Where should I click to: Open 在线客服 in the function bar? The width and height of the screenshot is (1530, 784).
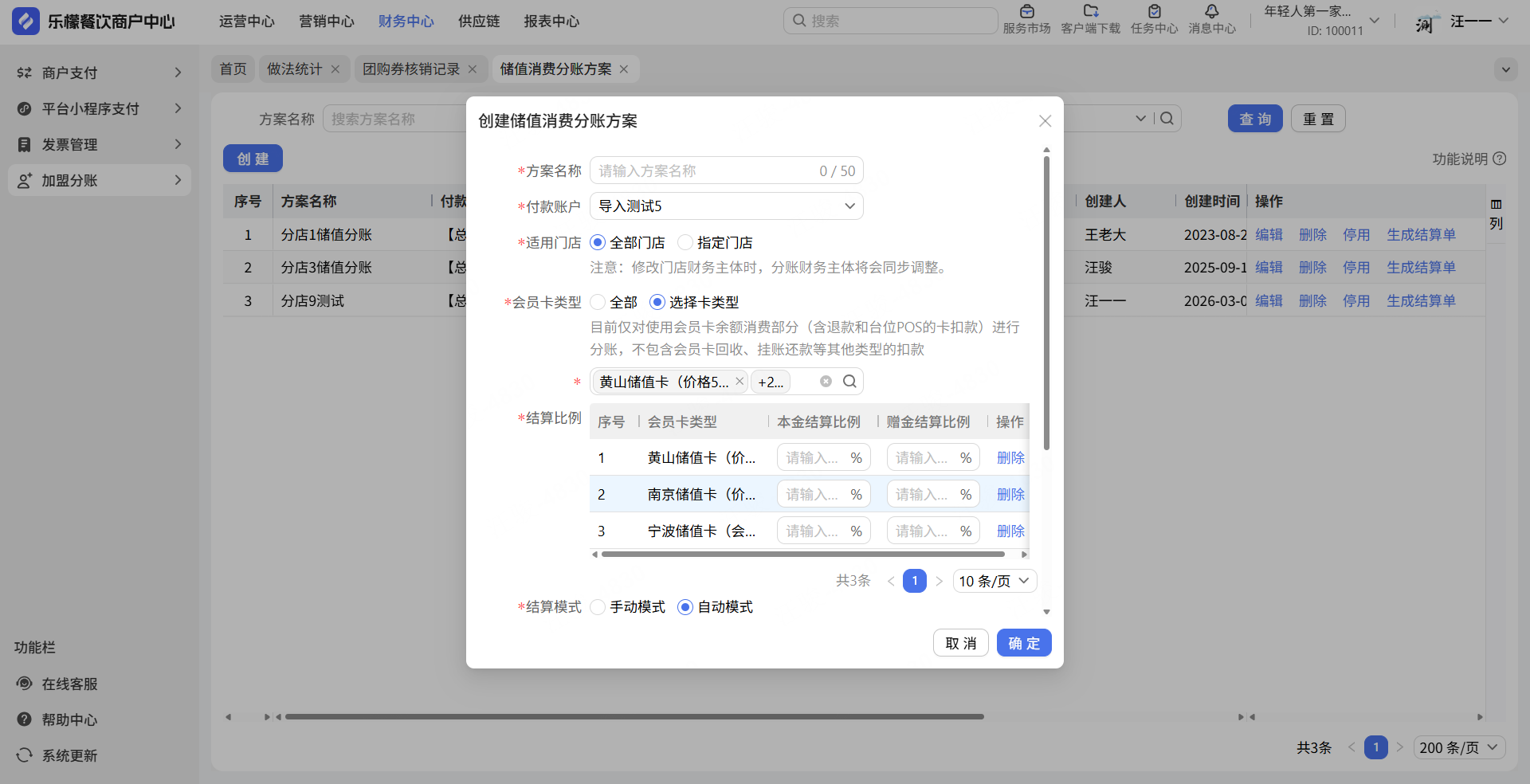click(69, 684)
